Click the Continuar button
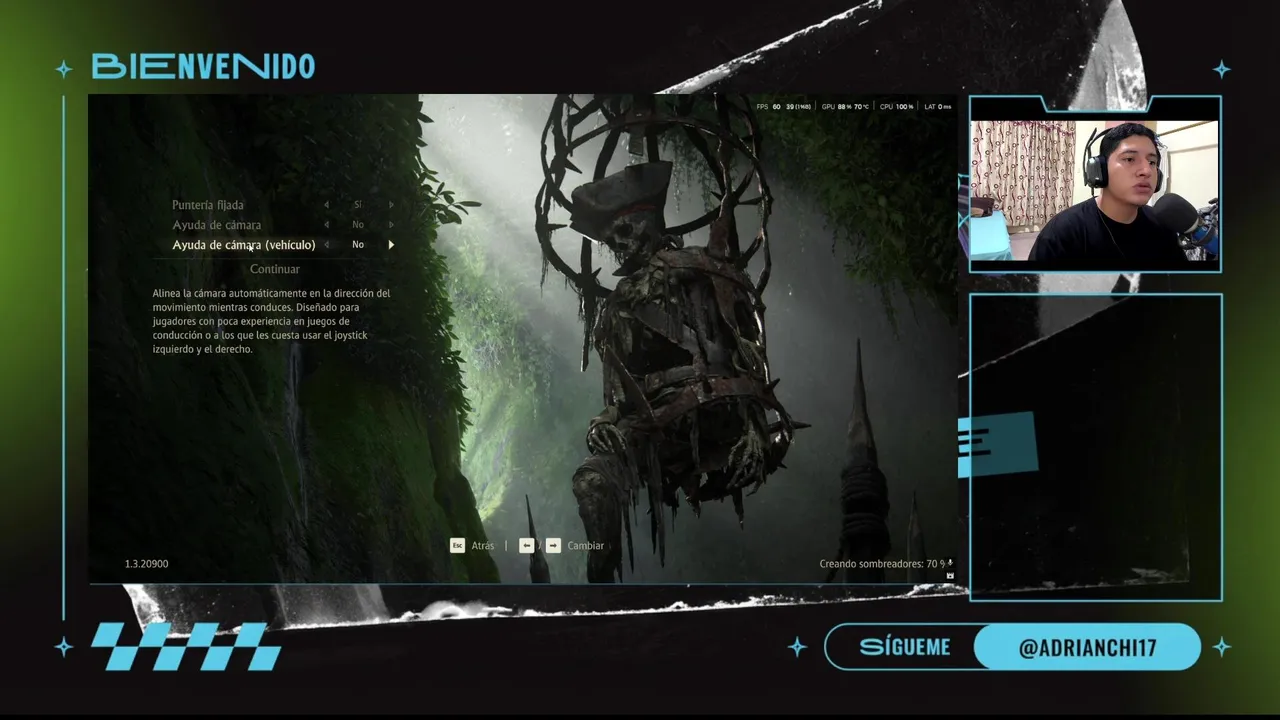This screenshot has height=720, width=1280. tap(275, 269)
